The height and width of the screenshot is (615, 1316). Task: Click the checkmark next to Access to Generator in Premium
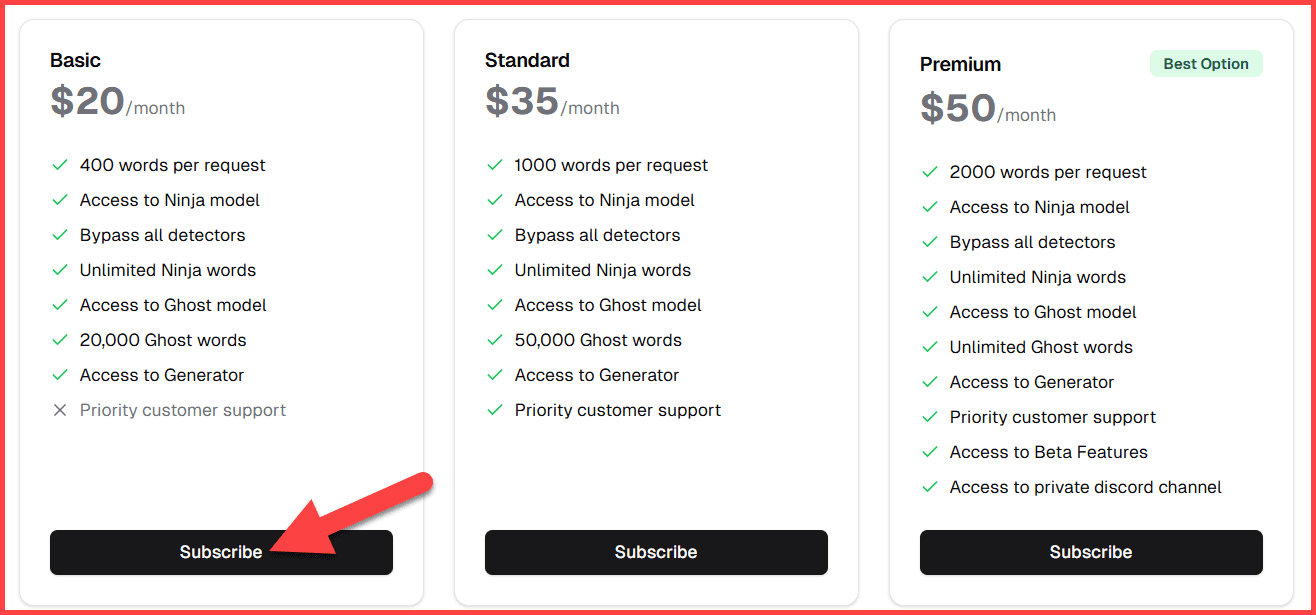click(930, 382)
